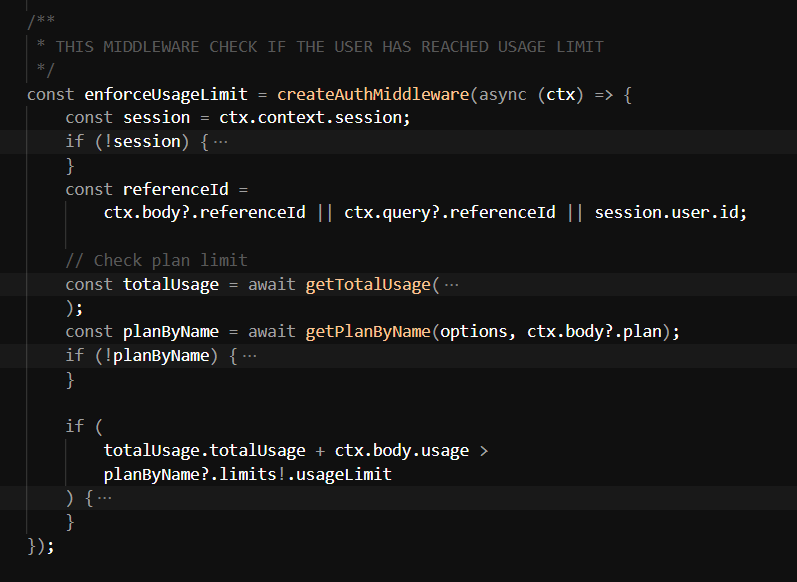The height and width of the screenshot is (582, 797).
Task: Click the getTotalUsage function name
Action: pyautogui.click(x=367, y=285)
